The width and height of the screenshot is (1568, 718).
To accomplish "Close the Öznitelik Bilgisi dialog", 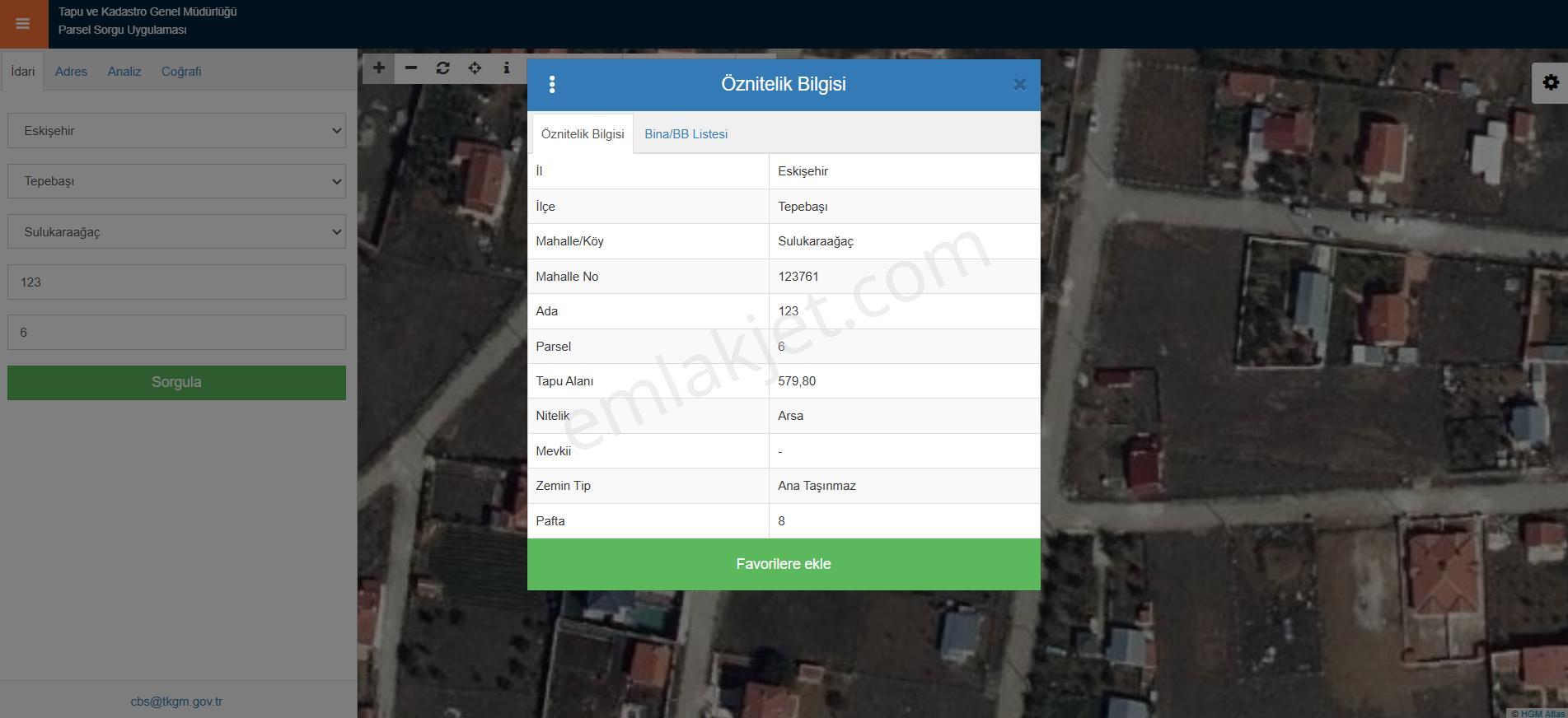I will [1019, 84].
